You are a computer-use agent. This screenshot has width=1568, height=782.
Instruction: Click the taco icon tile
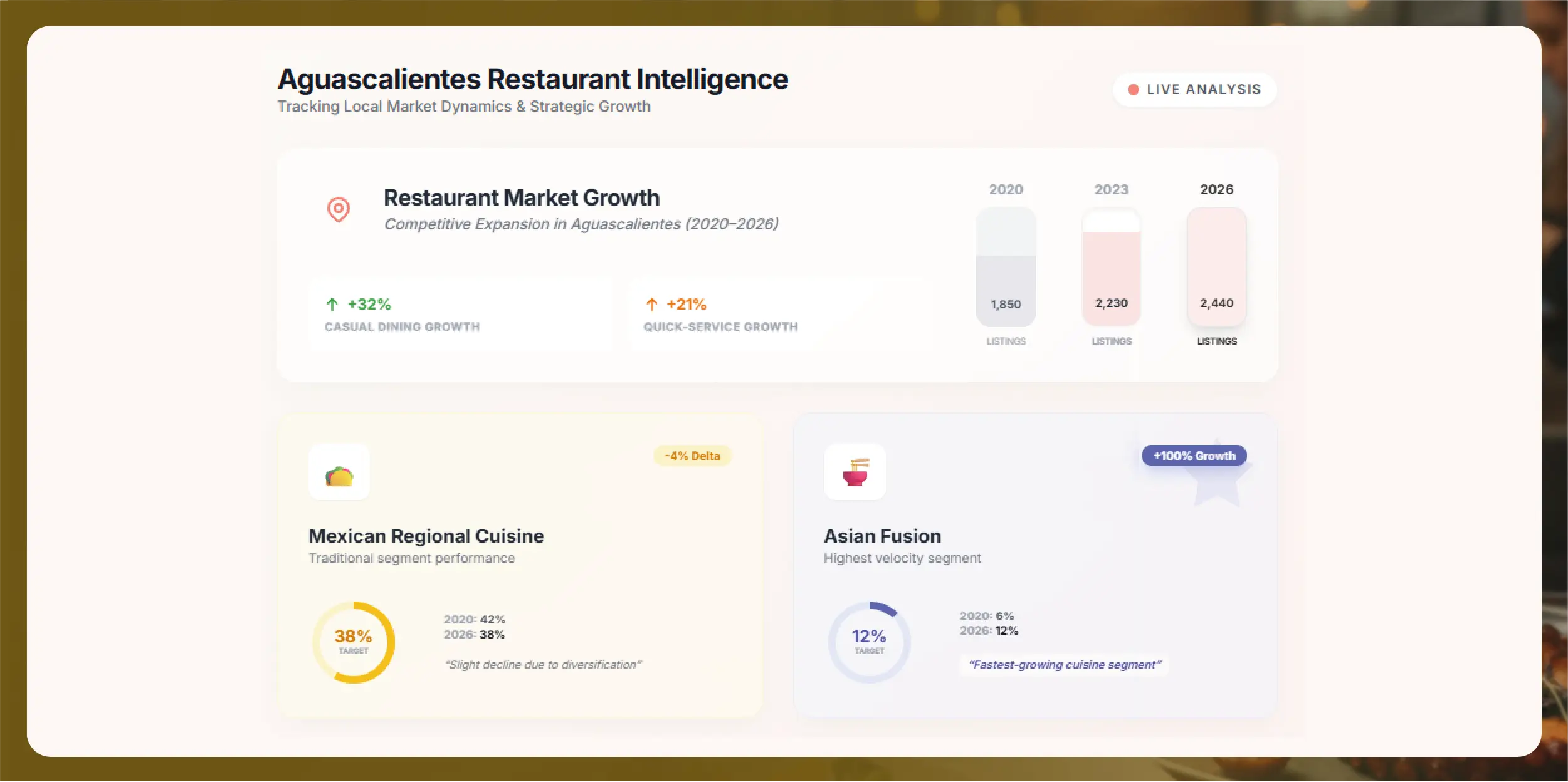339,472
